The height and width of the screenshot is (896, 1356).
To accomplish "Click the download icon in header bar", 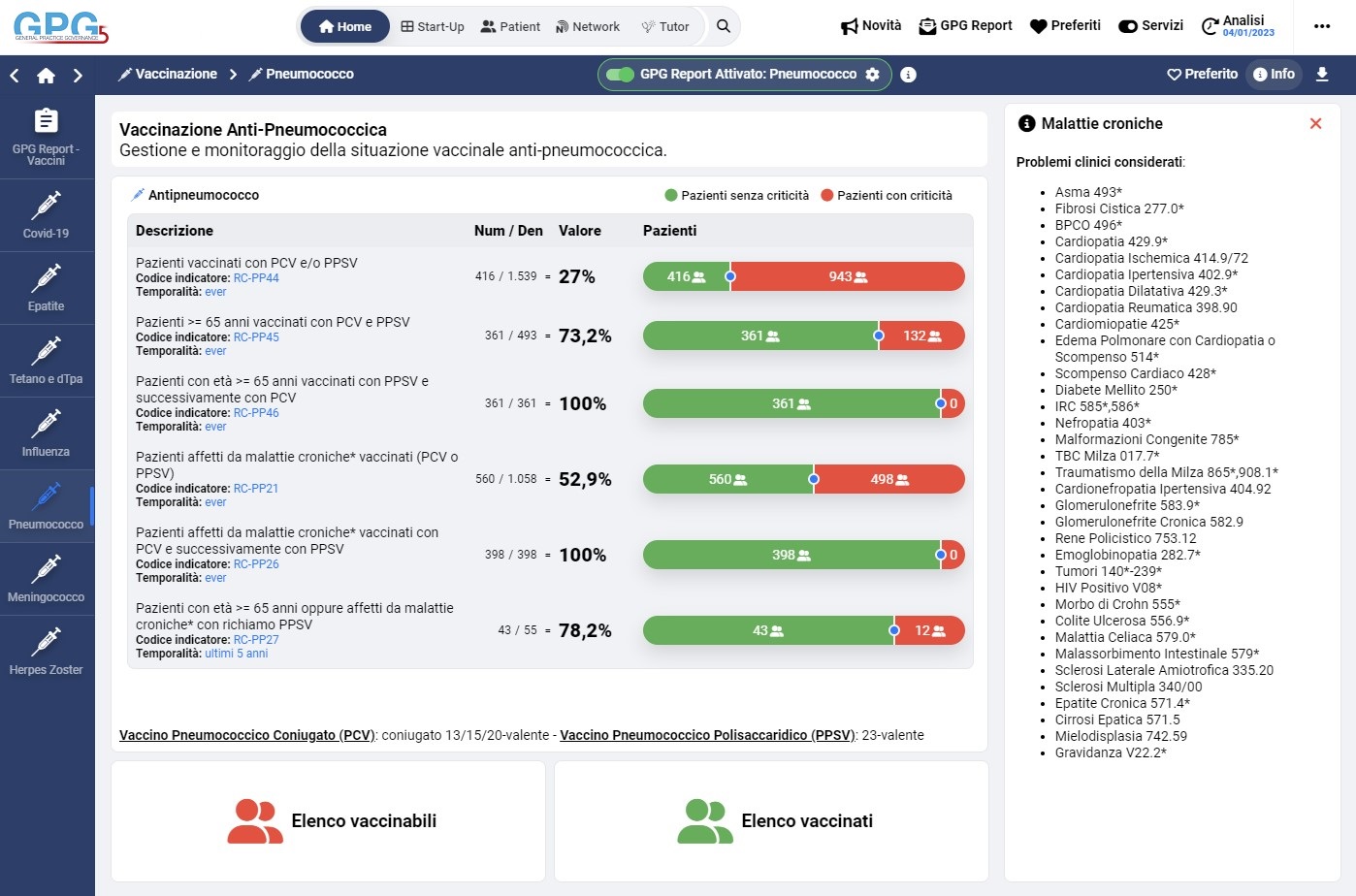I will (x=1322, y=75).
